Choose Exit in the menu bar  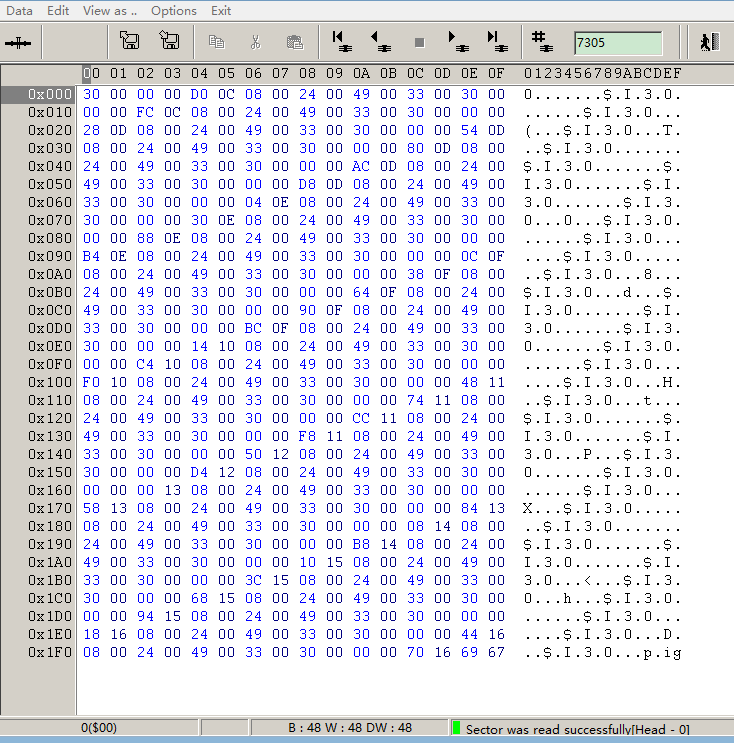point(221,10)
